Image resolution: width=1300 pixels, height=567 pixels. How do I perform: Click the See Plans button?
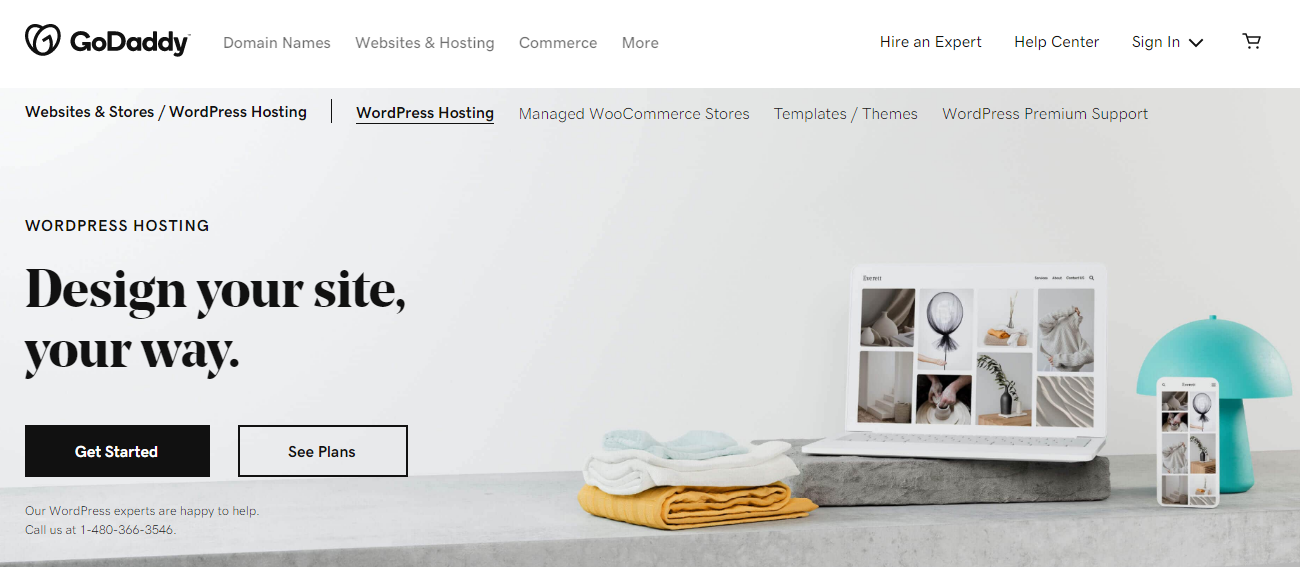point(322,451)
